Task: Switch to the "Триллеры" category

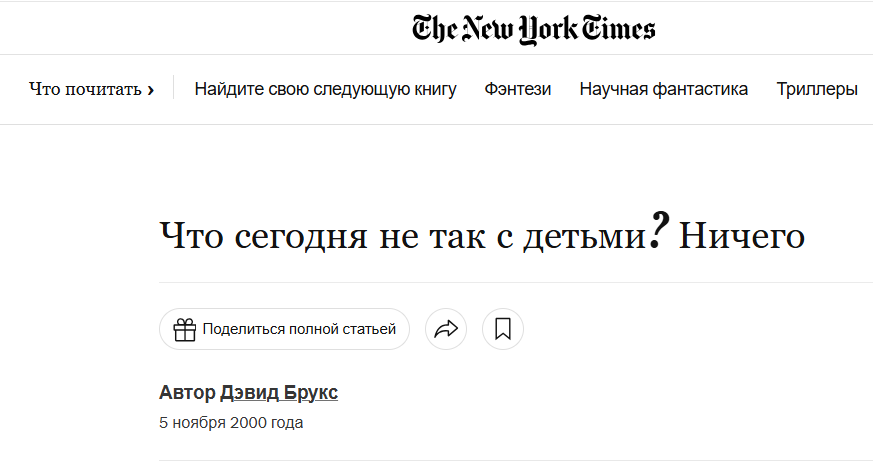Action: click(817, 89)
